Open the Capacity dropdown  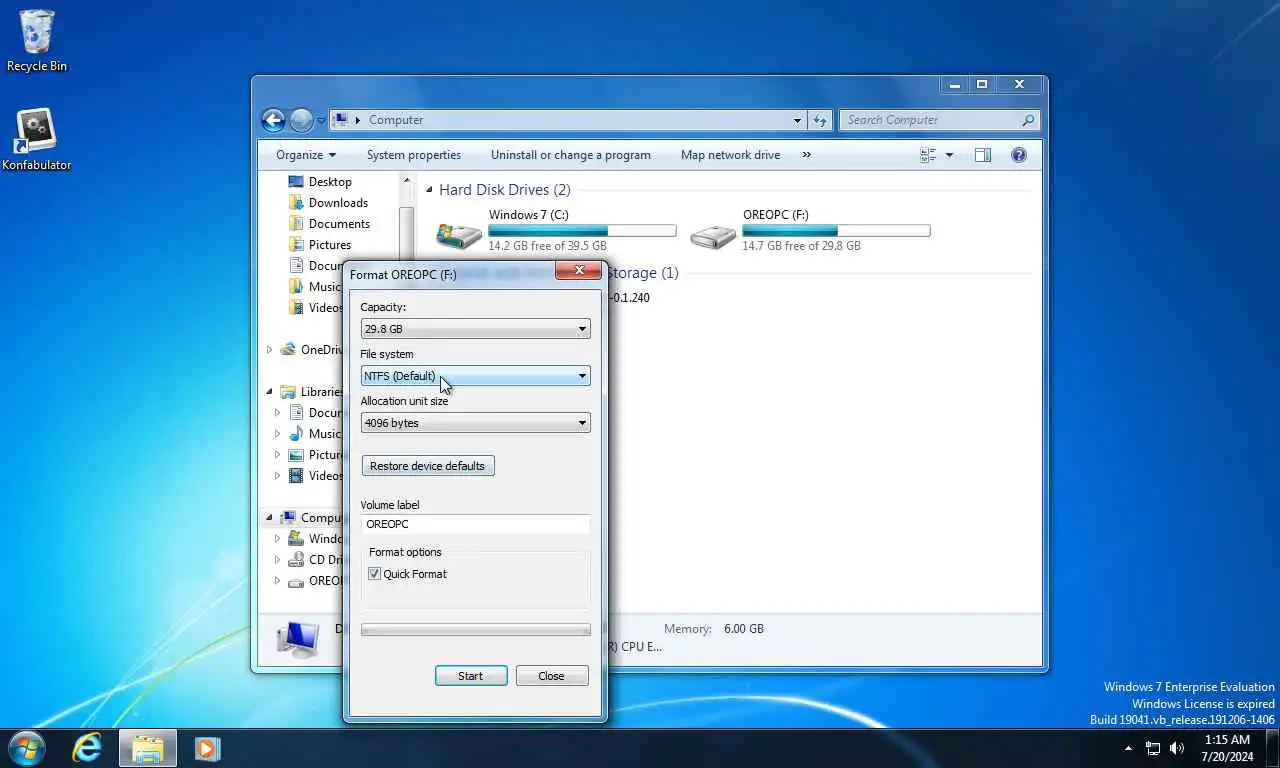pos(475,329)
